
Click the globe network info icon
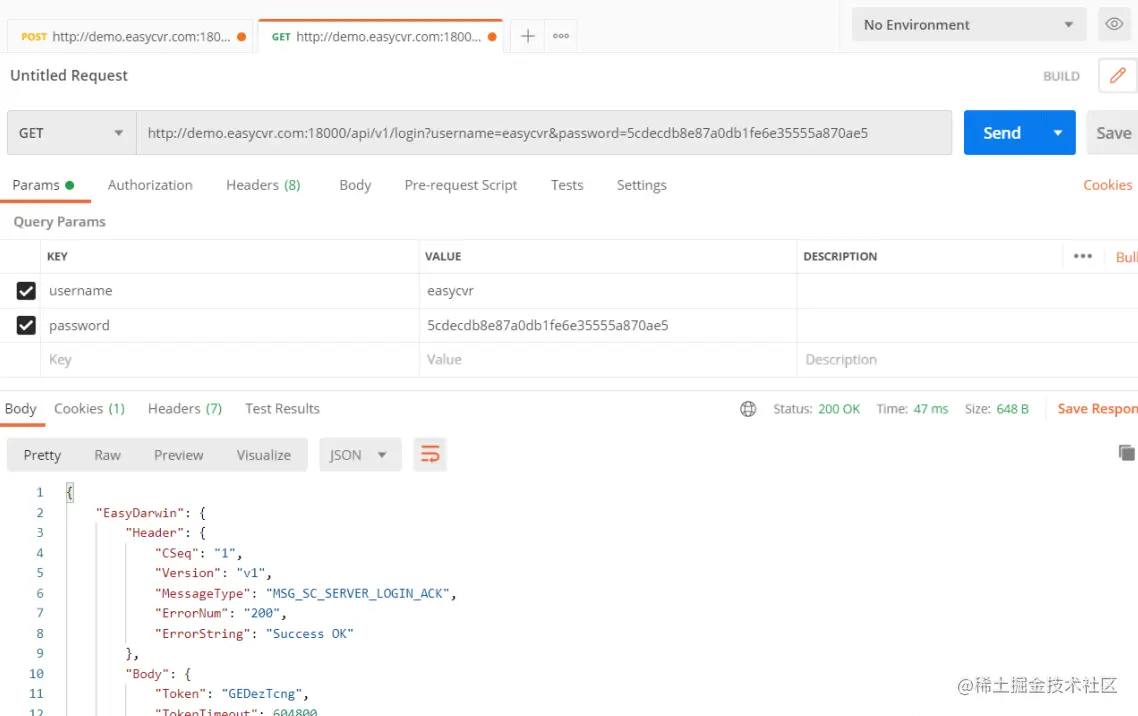[x=748, y=409]
